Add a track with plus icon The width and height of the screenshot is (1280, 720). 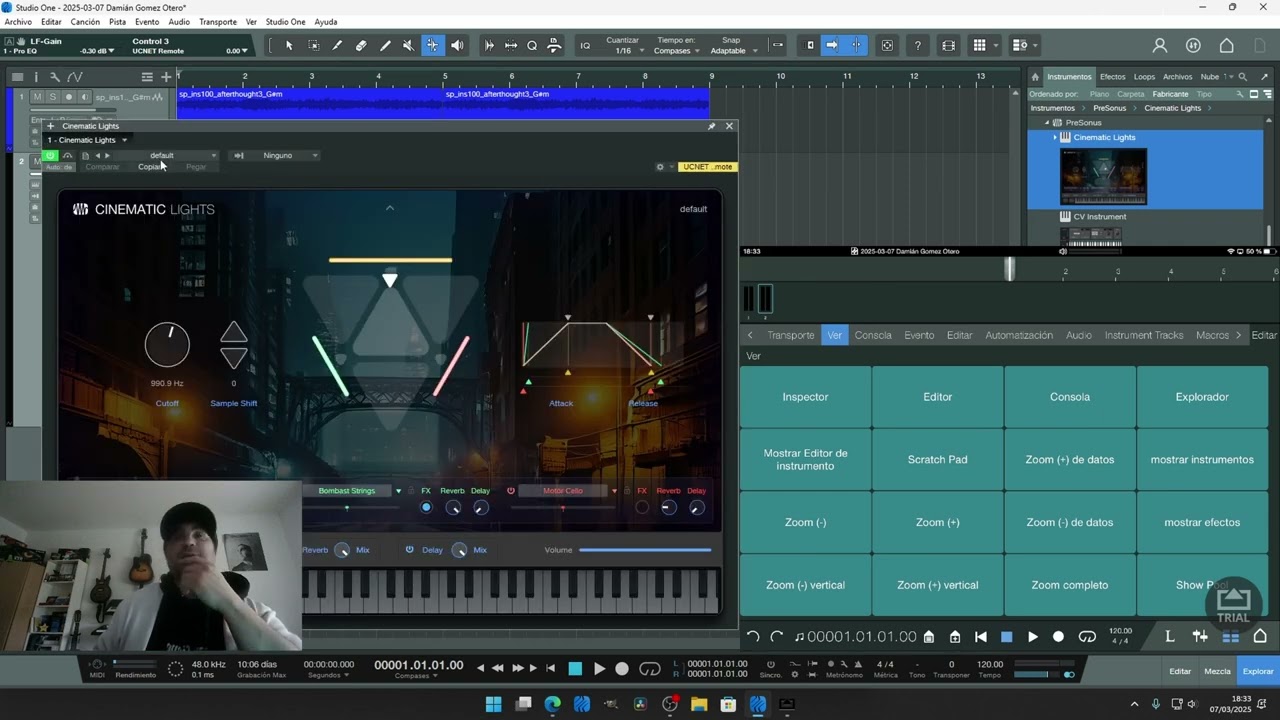[x=166, y=77]
